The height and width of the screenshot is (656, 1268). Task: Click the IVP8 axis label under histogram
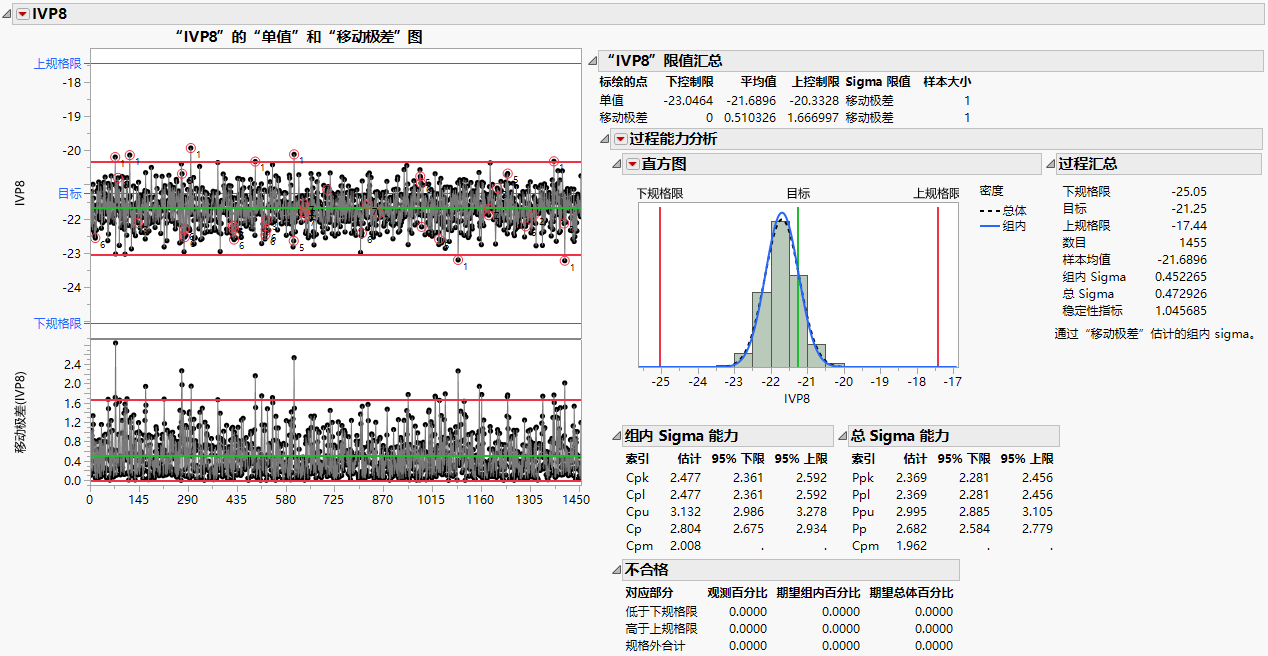(x=797, y=399)
